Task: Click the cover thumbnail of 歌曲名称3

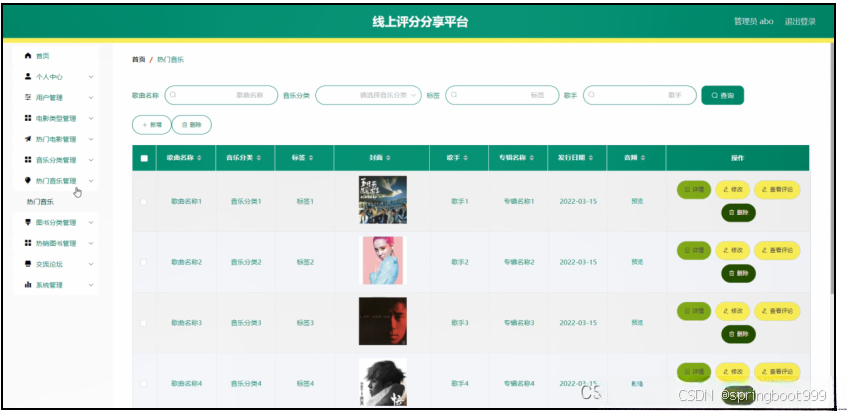Action: click(382, 321)
